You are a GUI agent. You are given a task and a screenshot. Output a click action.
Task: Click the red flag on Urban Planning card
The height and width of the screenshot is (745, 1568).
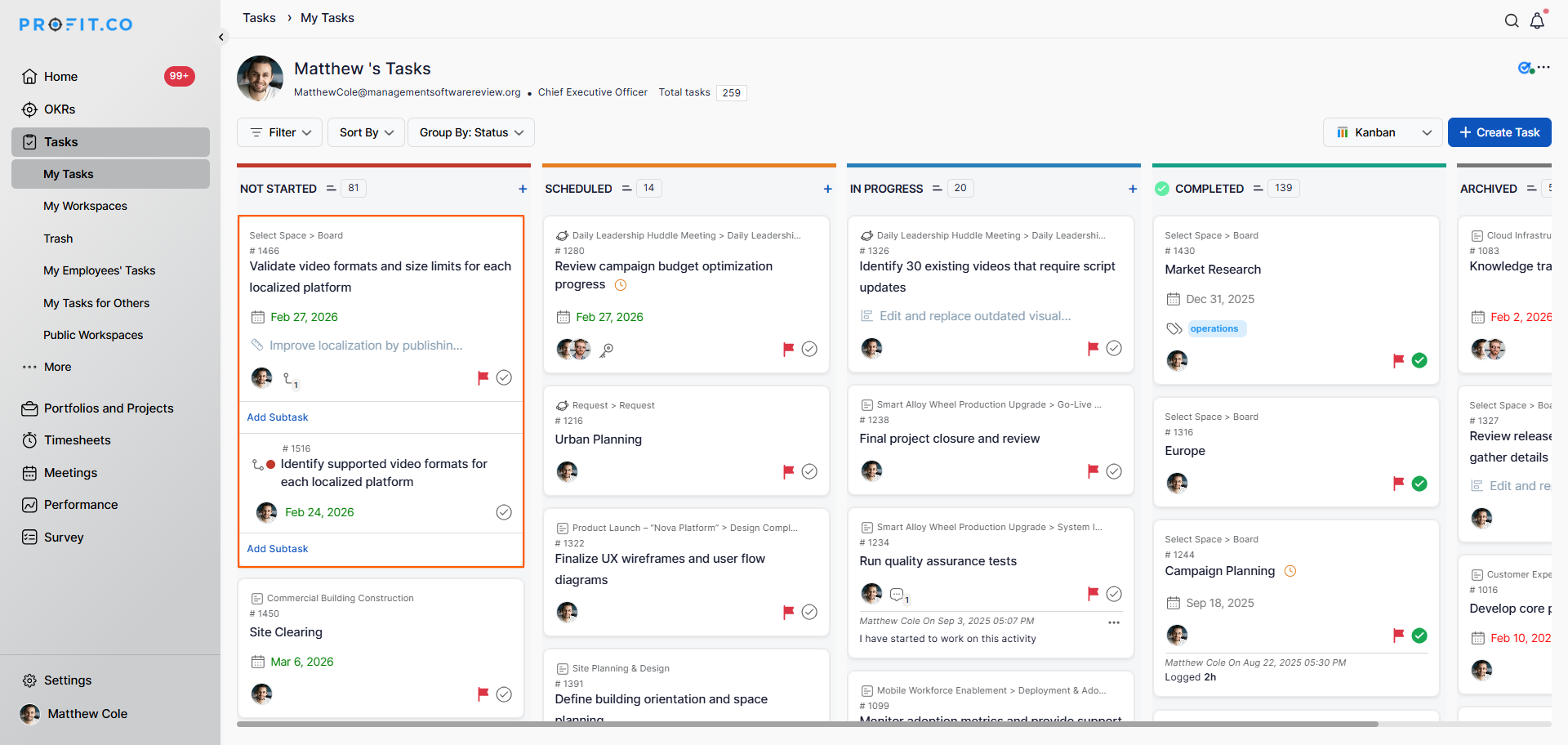(x=788, y=471)
